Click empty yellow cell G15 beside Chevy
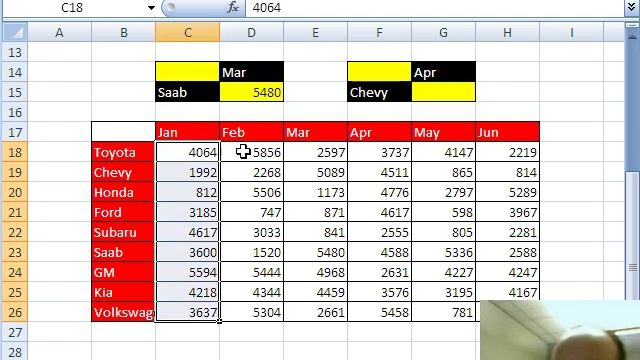 click(x=444, y=92)
